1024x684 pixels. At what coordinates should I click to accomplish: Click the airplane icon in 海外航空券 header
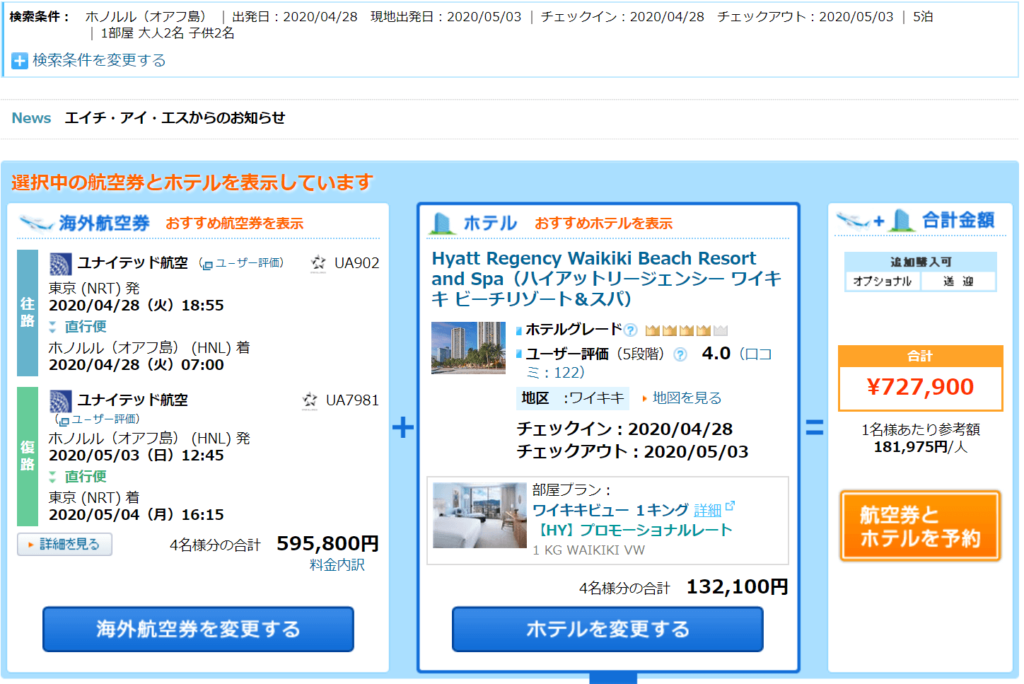tap(36, 222)
